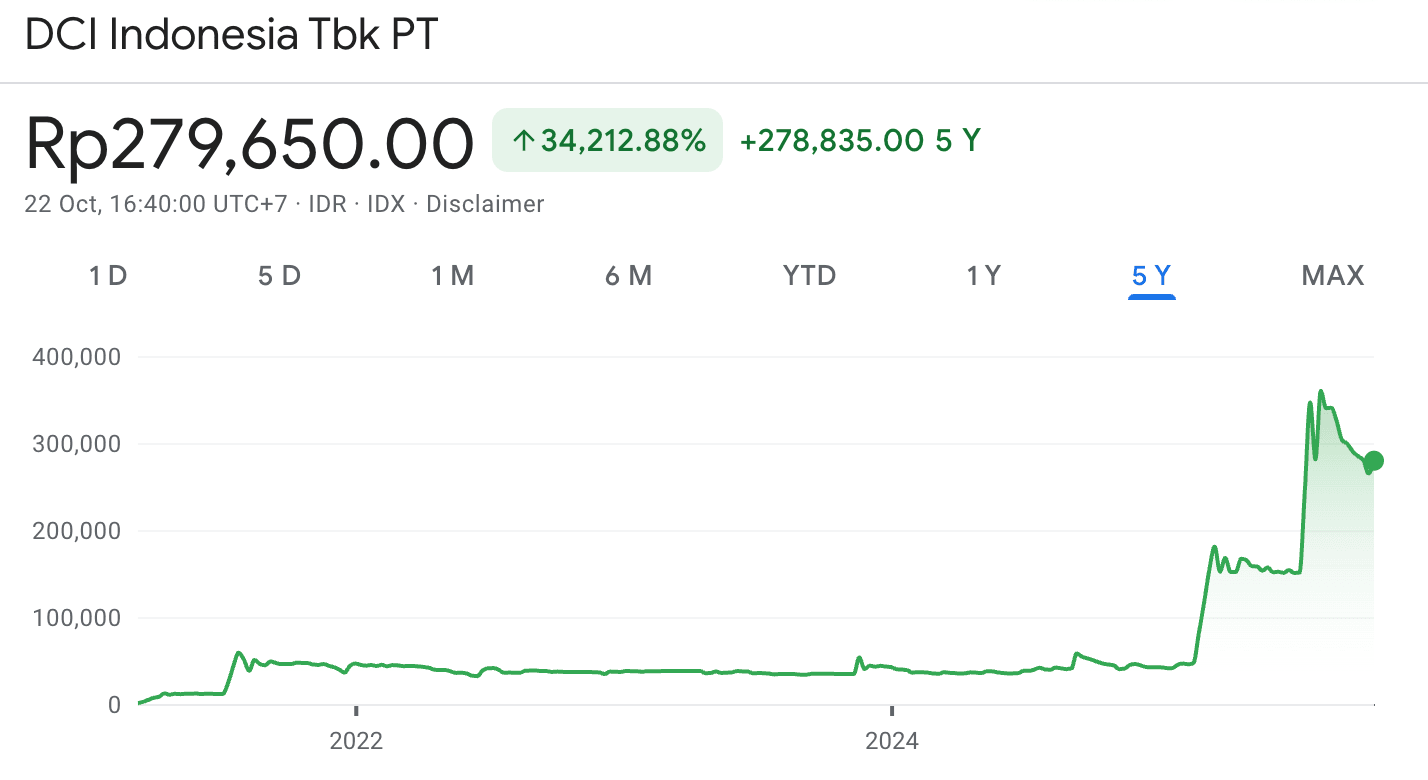Select the 1Y time range
The width and height of the screenshot is (1428, 780).
[983, 275]
